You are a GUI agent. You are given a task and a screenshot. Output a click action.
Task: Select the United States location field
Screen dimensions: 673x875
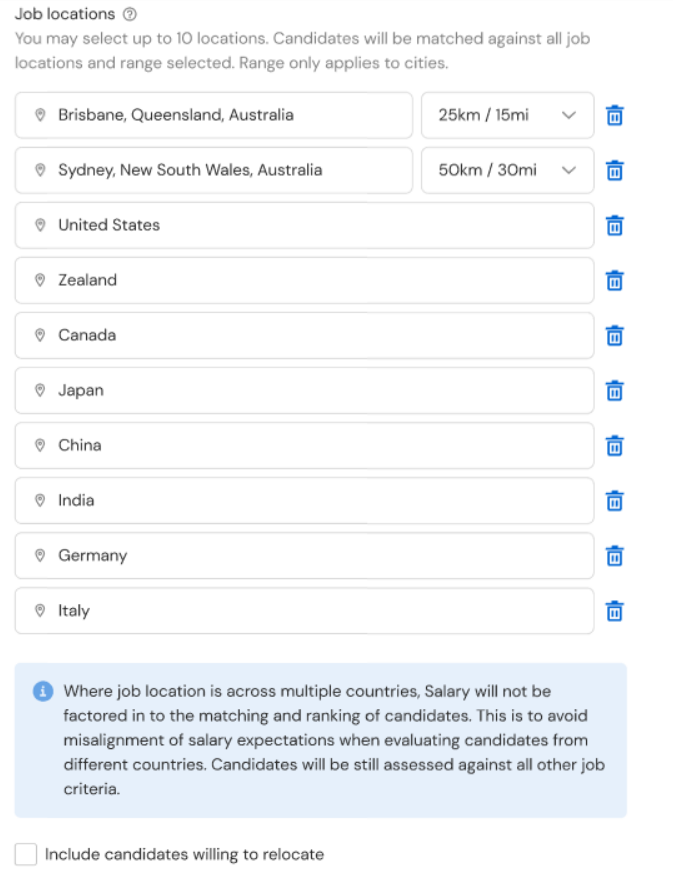coord(304,225)
